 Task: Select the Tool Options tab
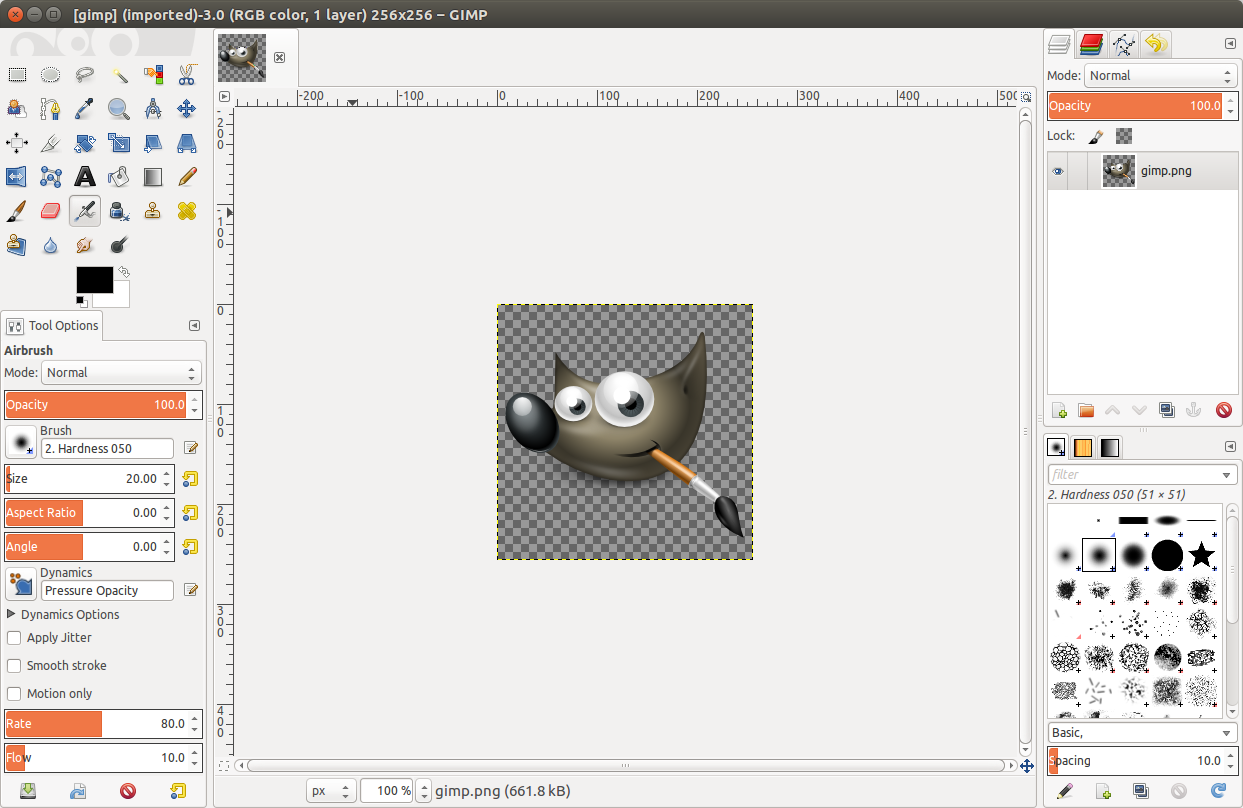[52, 326]
